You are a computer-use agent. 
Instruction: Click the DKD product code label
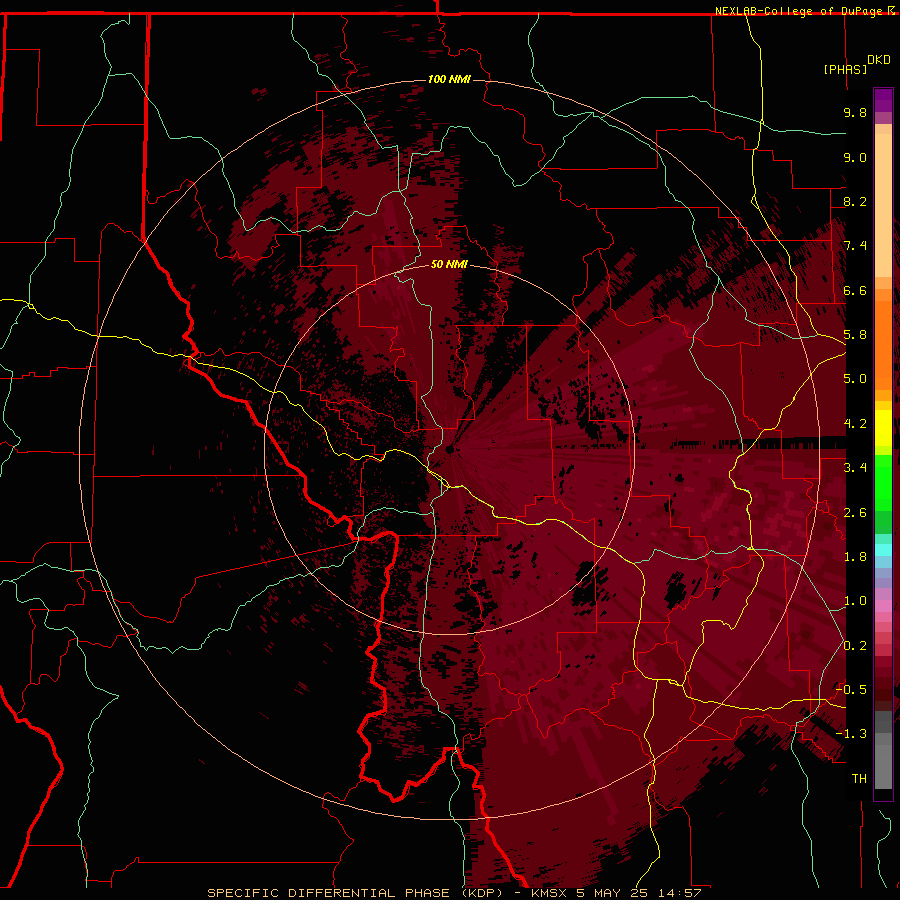point(879,60)
